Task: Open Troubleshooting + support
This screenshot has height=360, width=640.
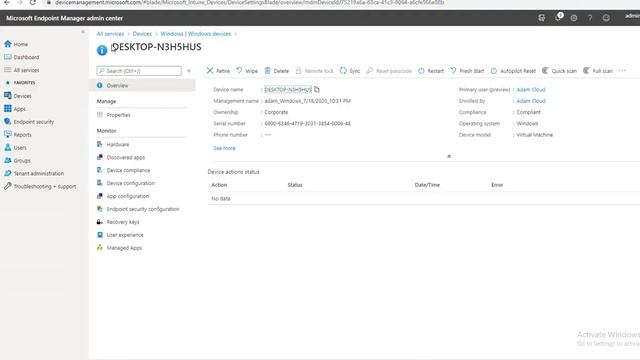Action: click(x=40, y=187)
